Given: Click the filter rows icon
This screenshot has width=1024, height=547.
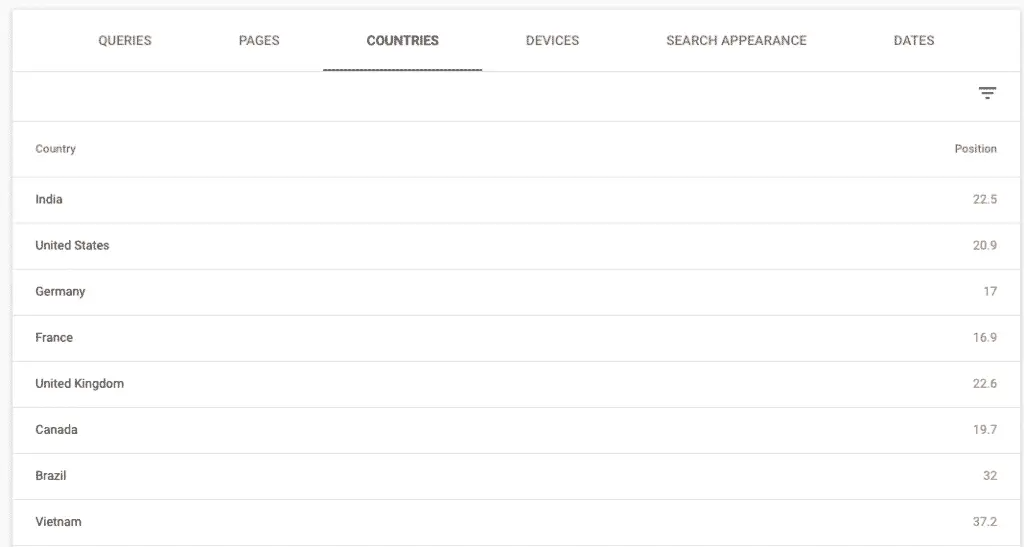Looking at the screenshot, I should (x=987, y=94).
